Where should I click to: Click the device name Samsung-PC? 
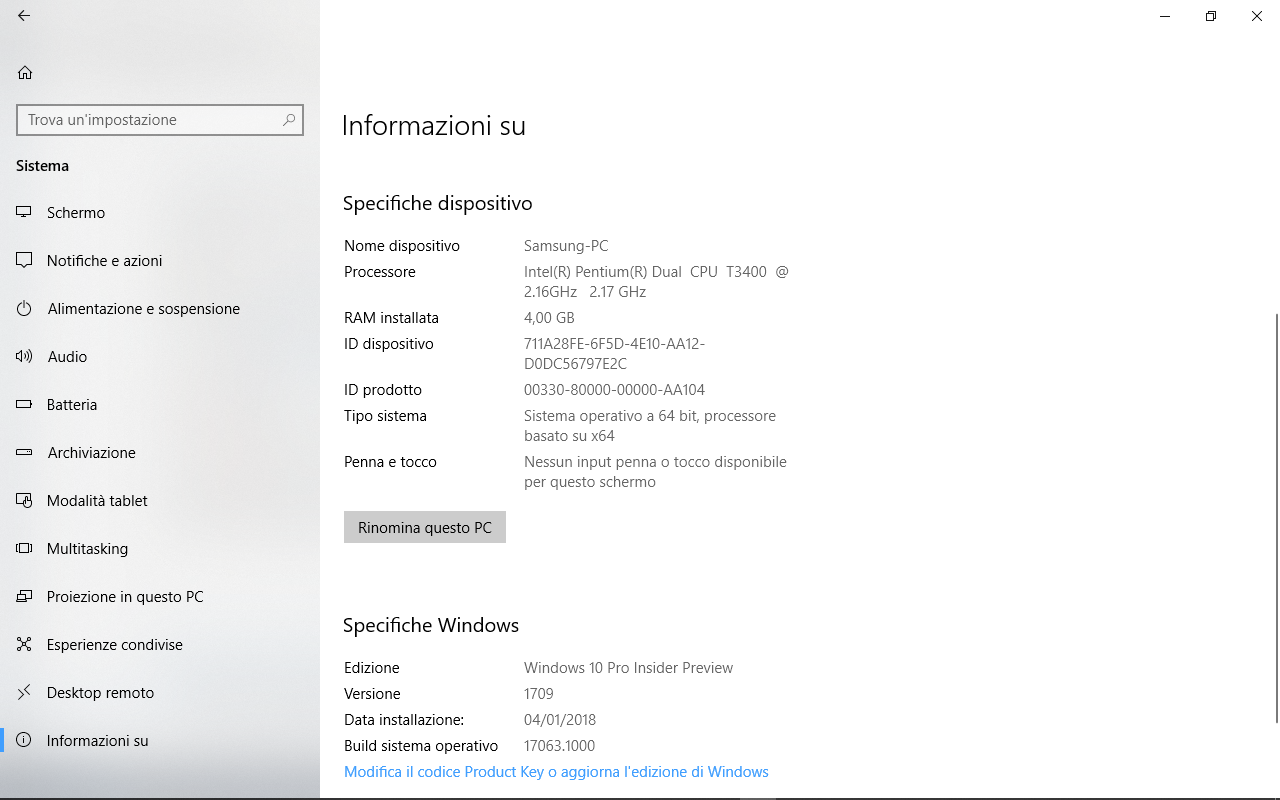point(566,246)
